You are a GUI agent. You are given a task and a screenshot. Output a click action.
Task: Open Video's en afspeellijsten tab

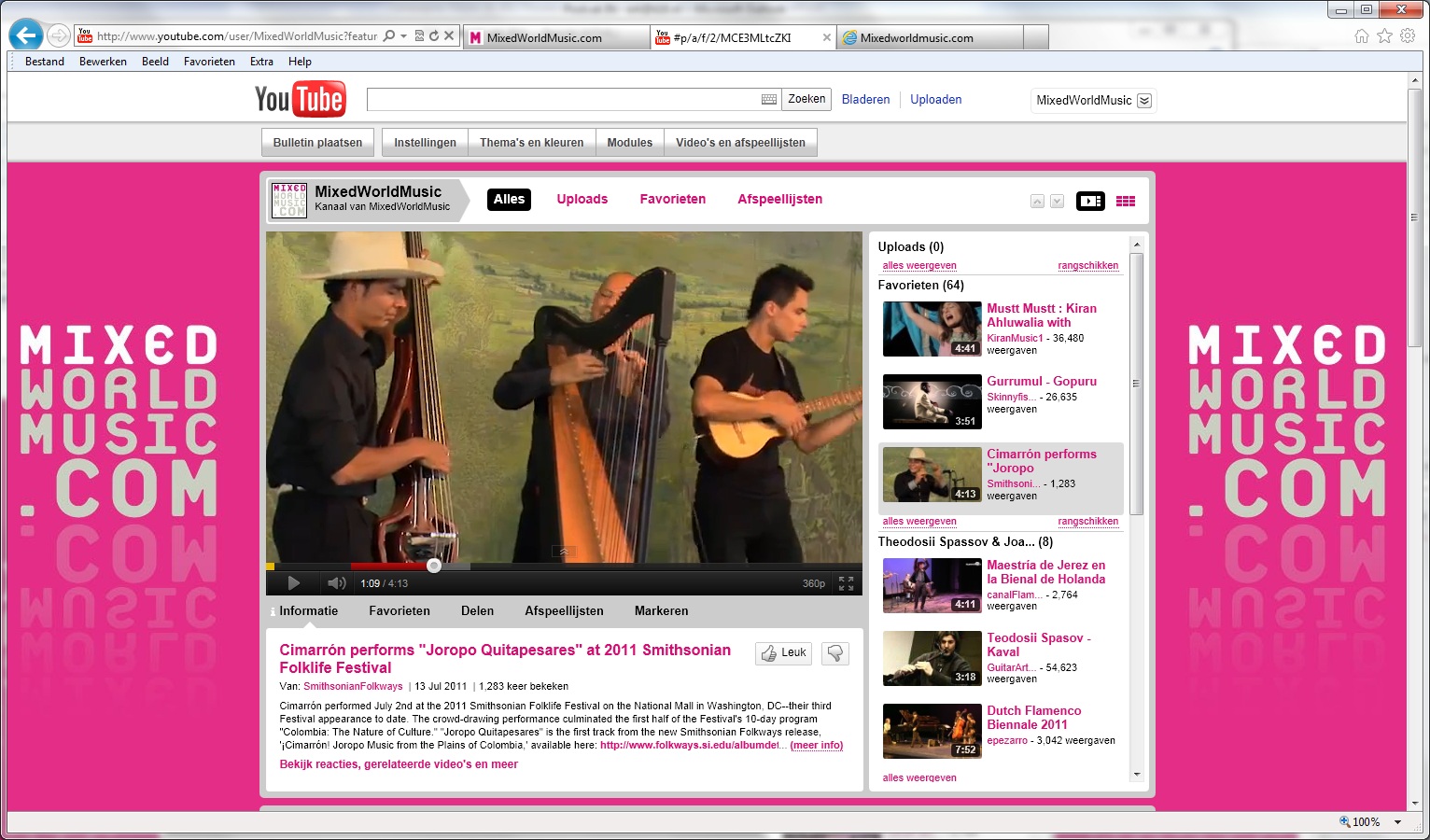tap(740, 143)
